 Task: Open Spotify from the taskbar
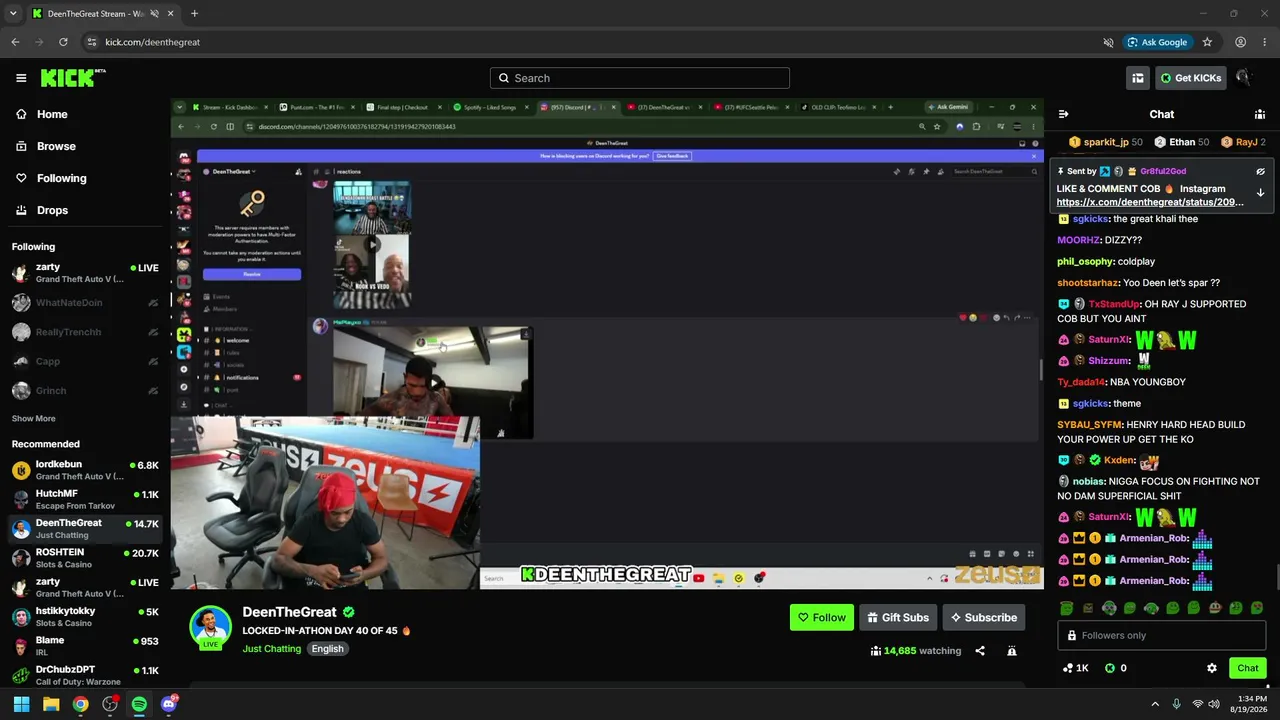pos(139,704)
